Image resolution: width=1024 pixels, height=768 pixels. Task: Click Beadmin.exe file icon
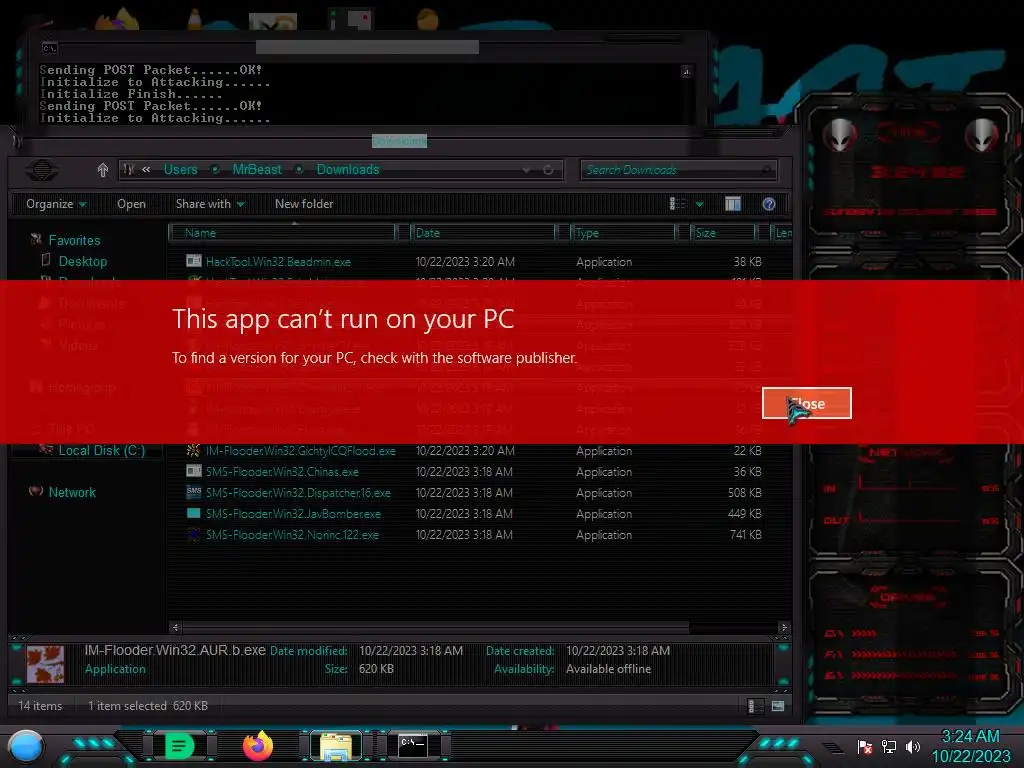click(193, 261)
